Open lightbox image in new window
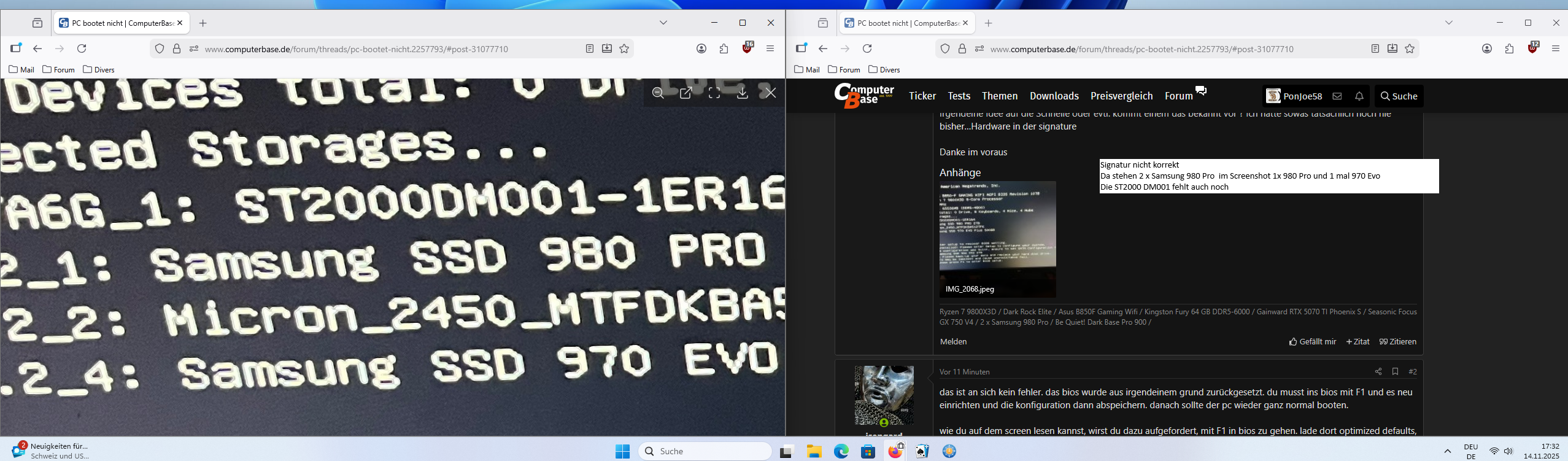 686,93
